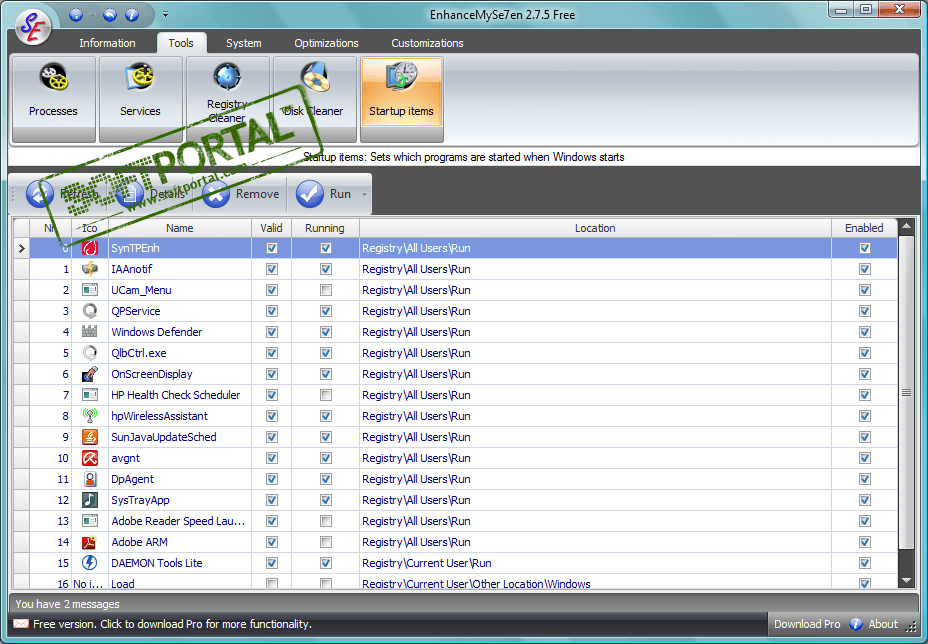Sort by the Name column header

pyautogui.click(x=179, y=228)
